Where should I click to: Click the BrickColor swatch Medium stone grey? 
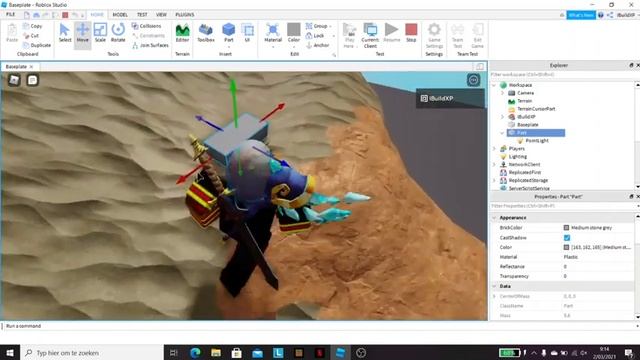click(566, 228)
